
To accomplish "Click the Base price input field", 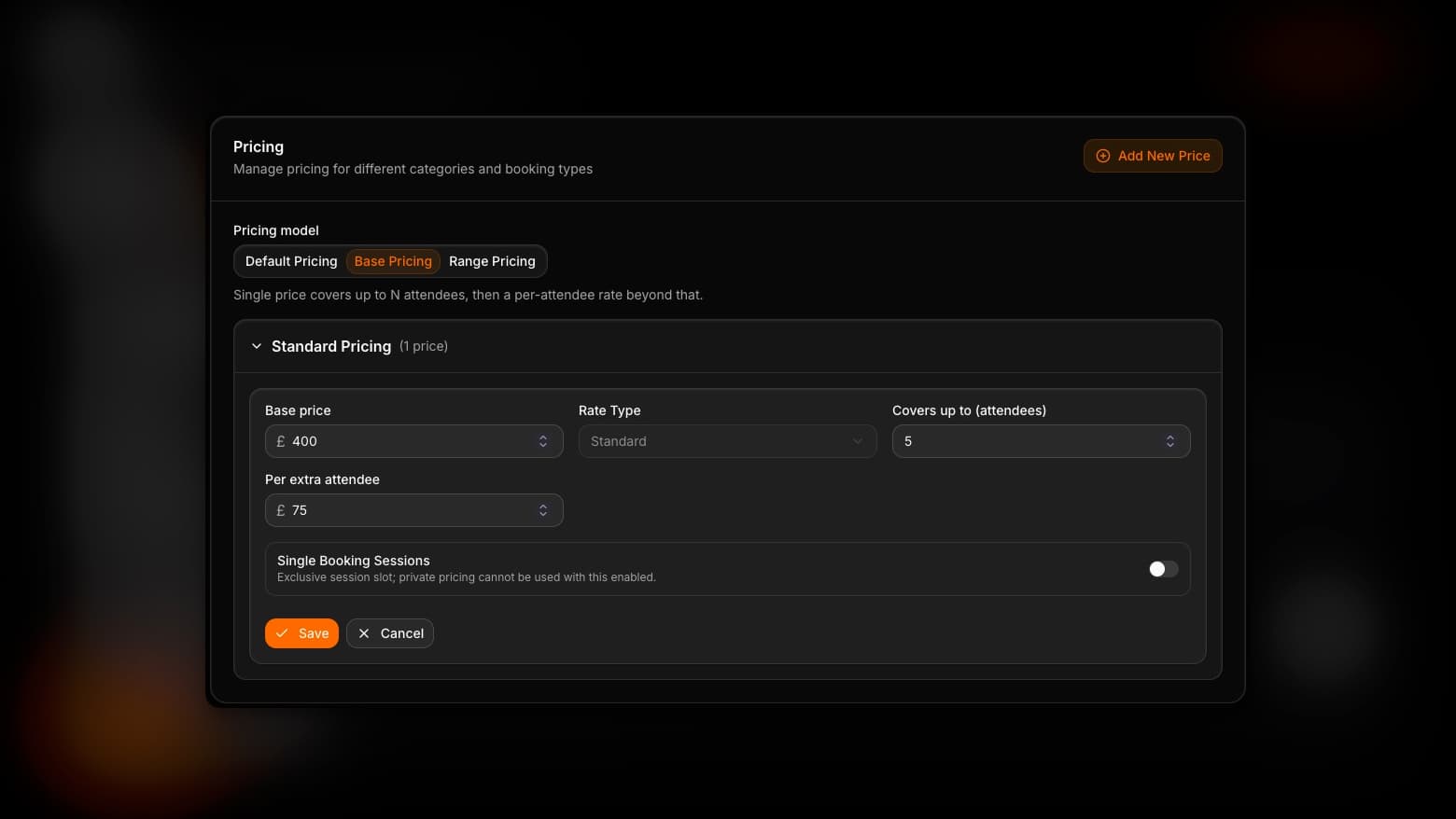I will click(x=414, y=441).
